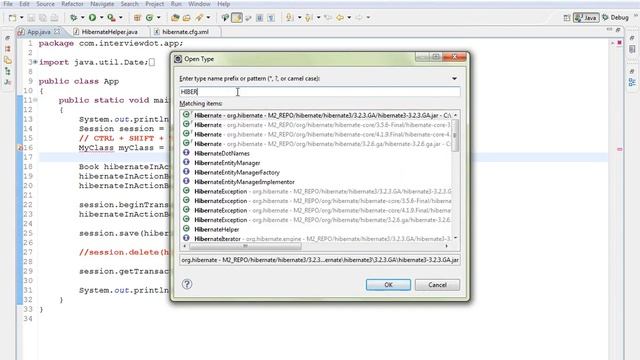640x360 pixels.
Task: Open the New Java Class dropdown arrow
Action: coord(158,18)
